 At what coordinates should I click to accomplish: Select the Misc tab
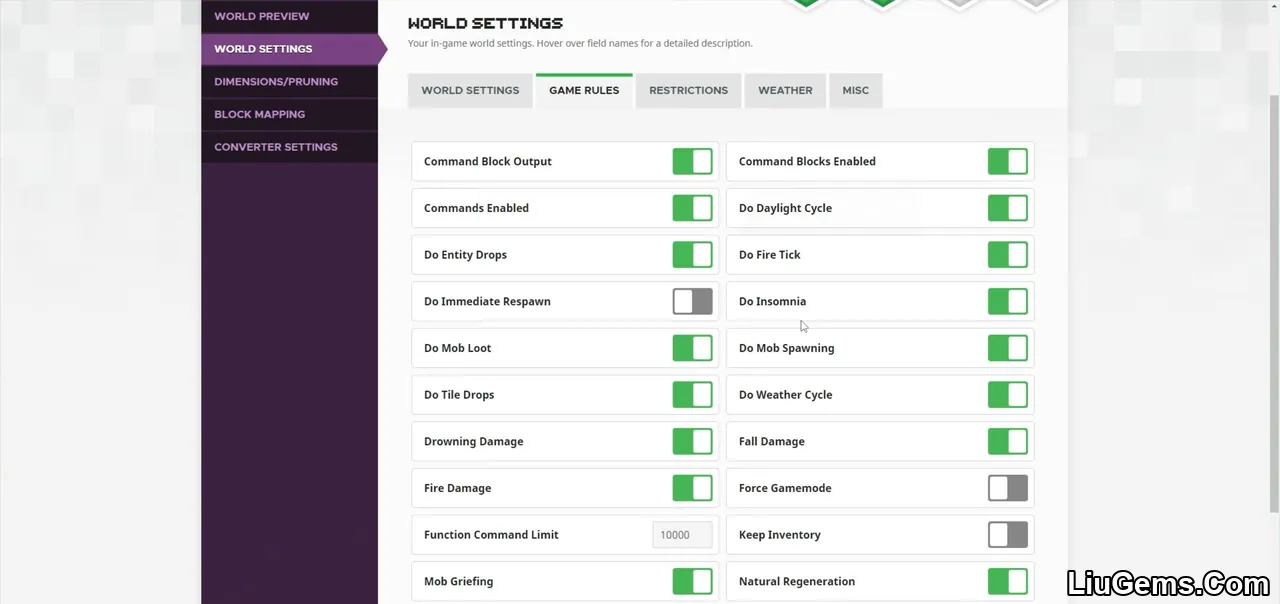855,90
